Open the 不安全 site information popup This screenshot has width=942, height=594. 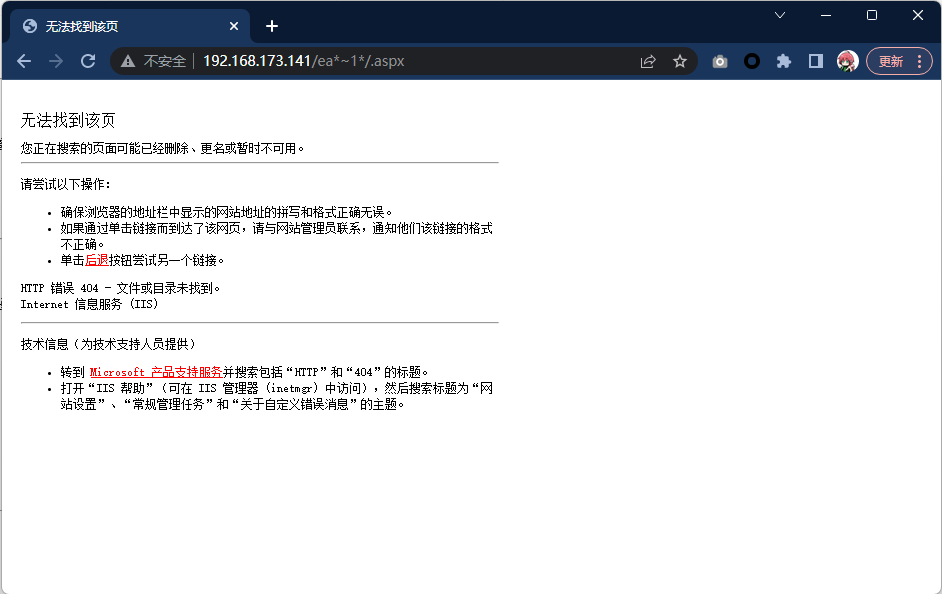pyautogui.click(x=154, y=61)
